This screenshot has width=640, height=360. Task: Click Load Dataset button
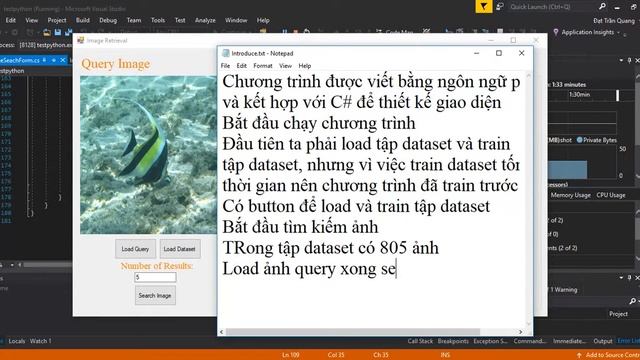(180, 249)
